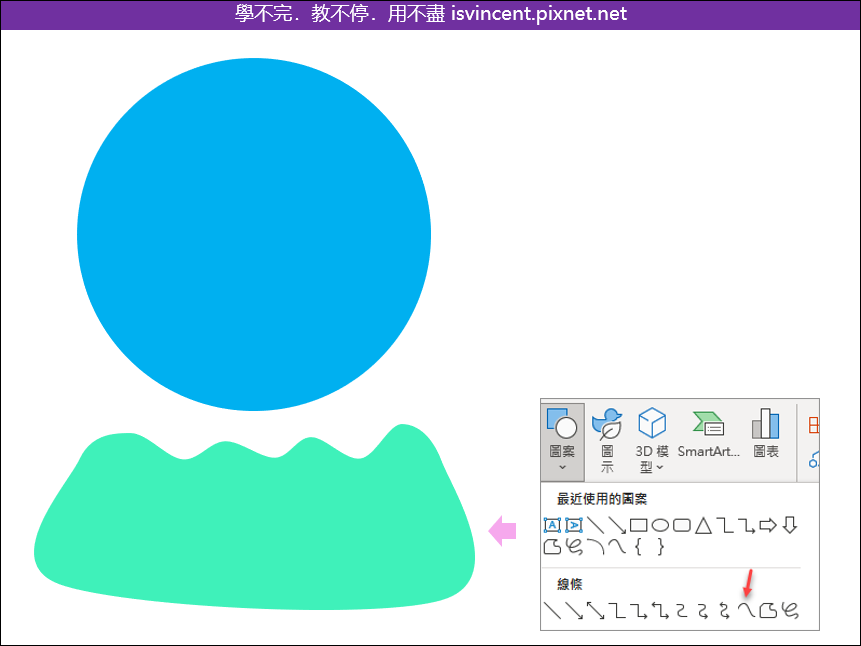Pick elbow connector in recent shapes

click(x=725, y=525)
